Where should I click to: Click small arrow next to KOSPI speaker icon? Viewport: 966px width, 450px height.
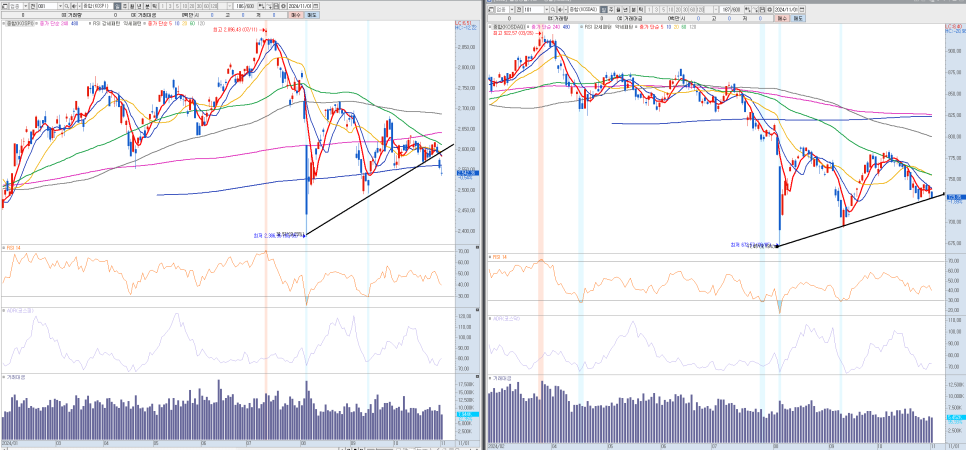click(x=79, y=6)
